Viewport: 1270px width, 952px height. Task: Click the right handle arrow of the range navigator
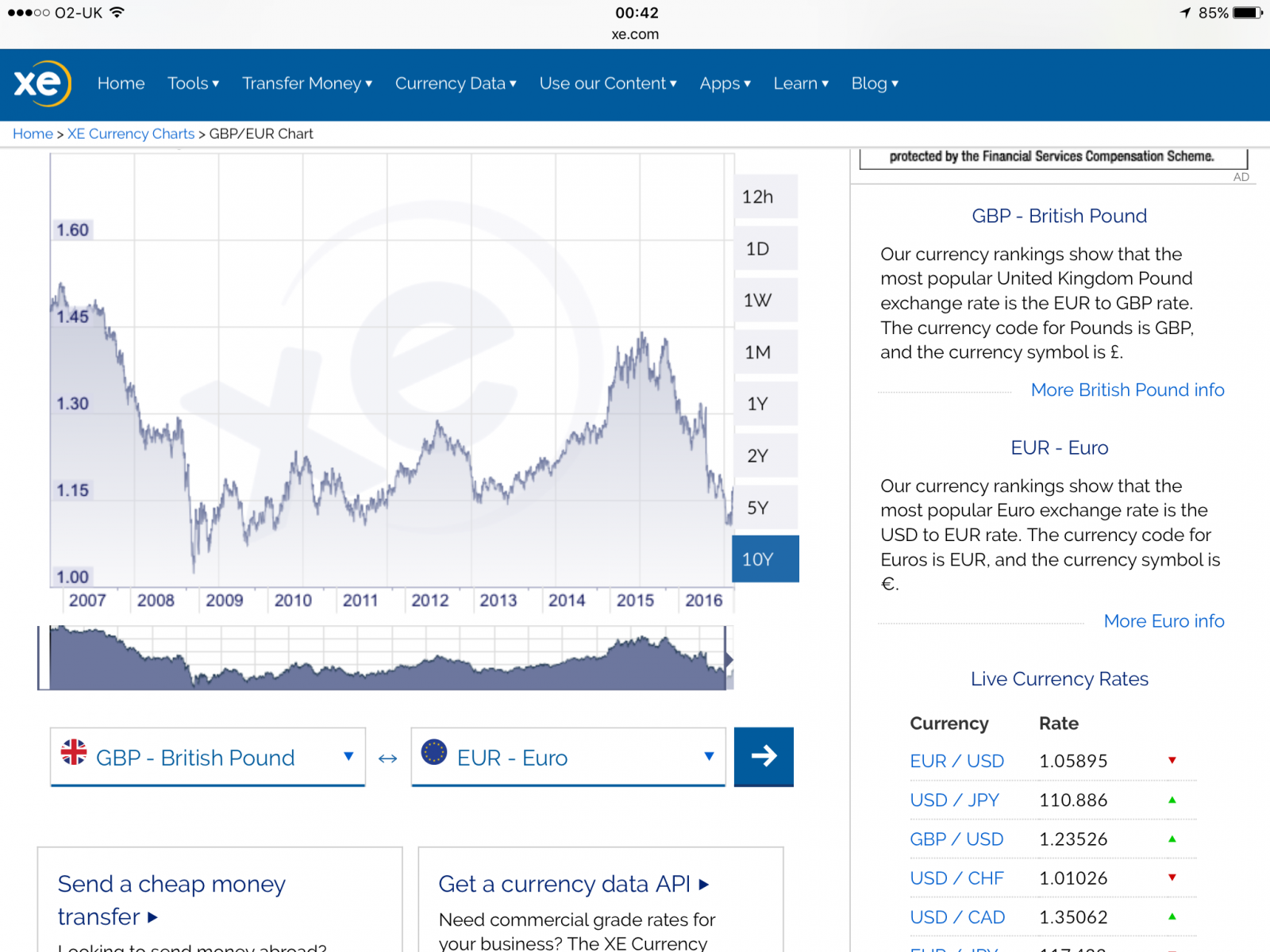[x=728, y=659]
